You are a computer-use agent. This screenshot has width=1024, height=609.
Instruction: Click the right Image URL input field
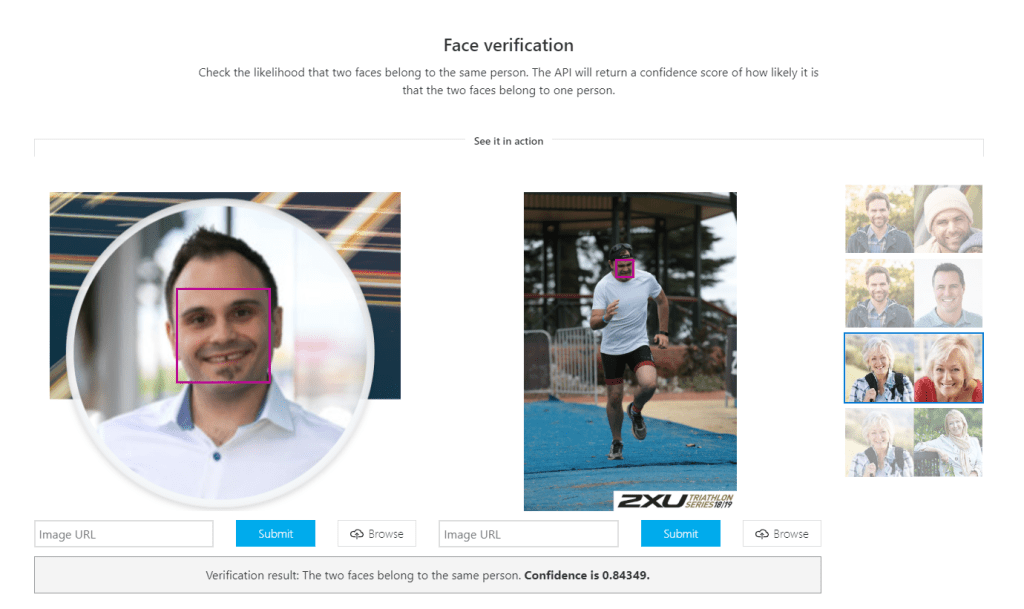pos(528,534)
